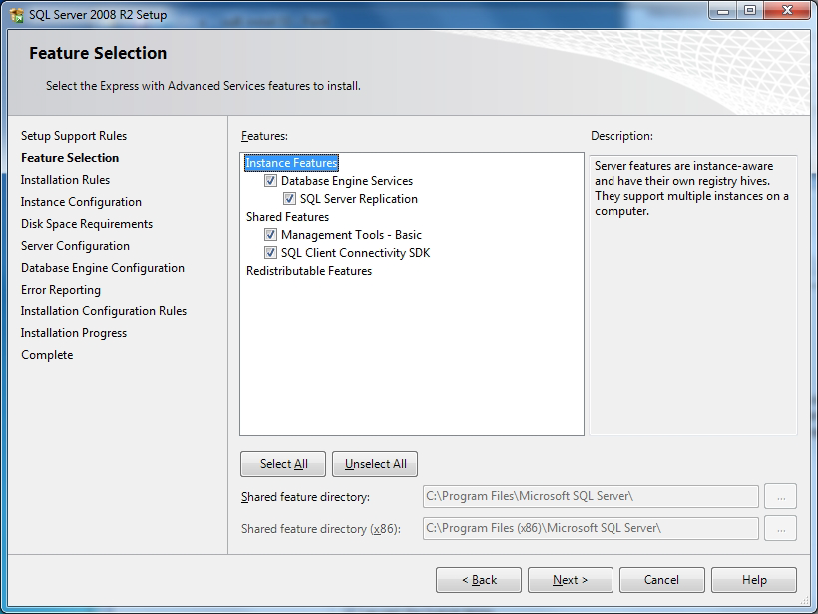Close the SQL Server 2008 R2 Setup window

(788, 11)
